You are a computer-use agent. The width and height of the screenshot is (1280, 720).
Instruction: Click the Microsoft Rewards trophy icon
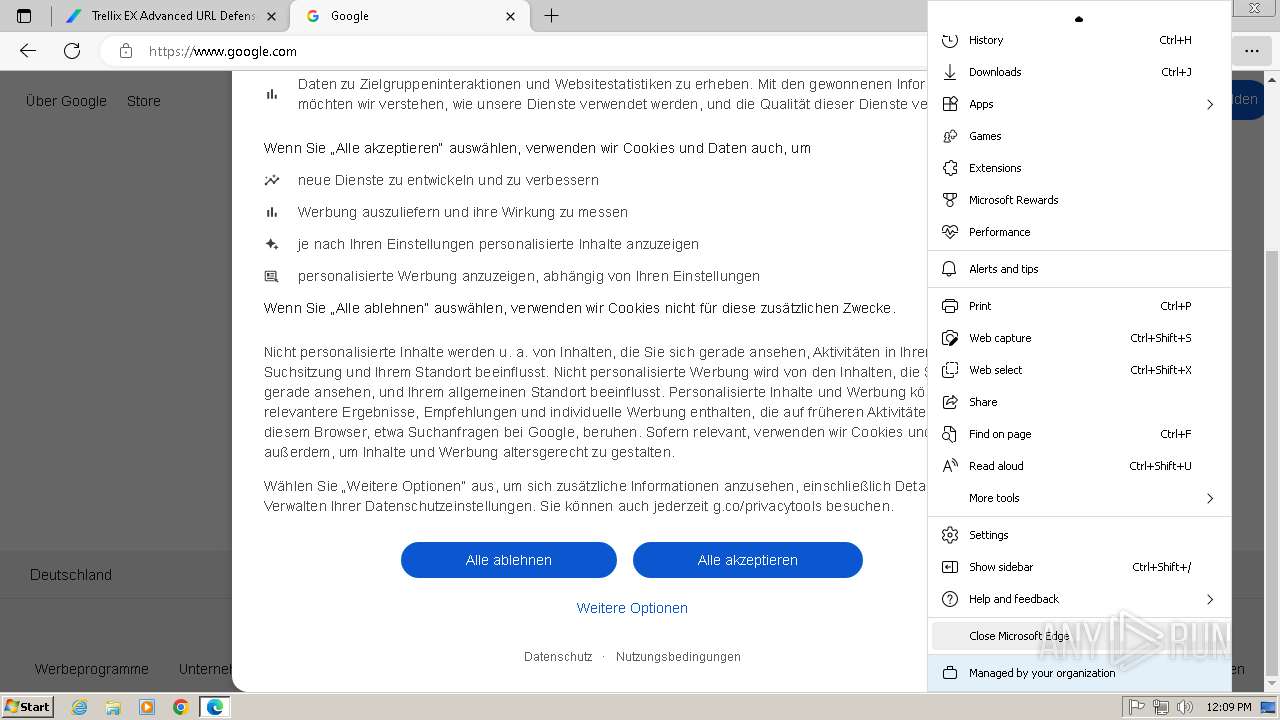click(950, 200)
